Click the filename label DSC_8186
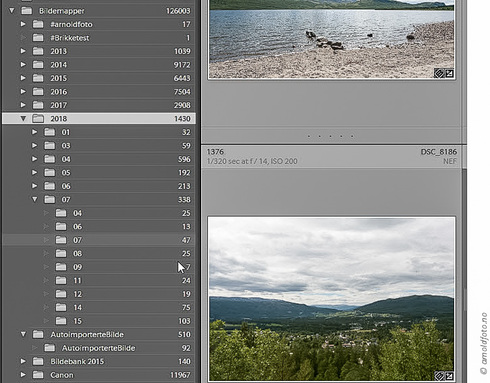Viewport: 490px width, 383px height. pos(439,152)
